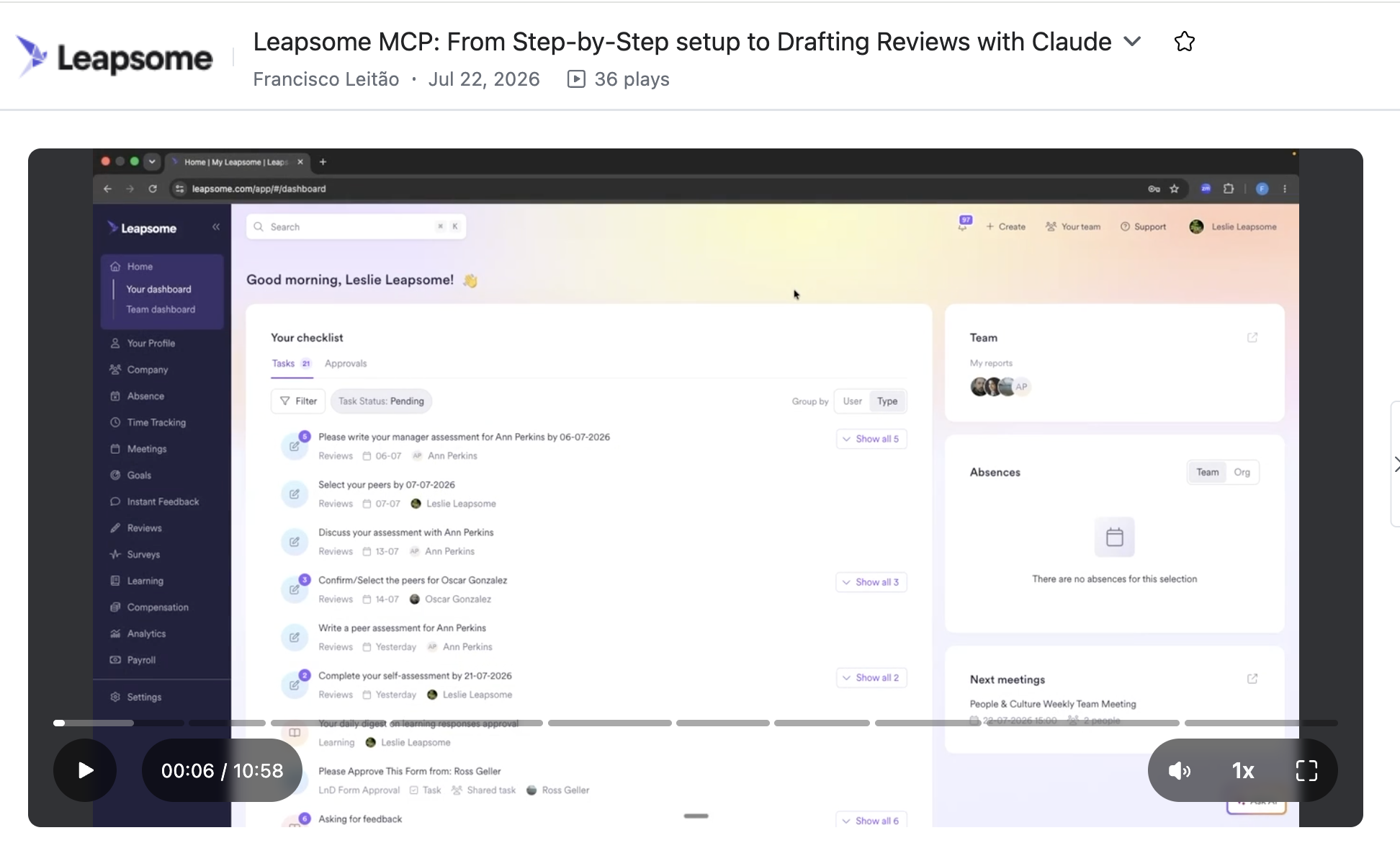Click the Leapsome logo in page header
The width and height of the screenshot is (1400, 856).
click(114, 56)
